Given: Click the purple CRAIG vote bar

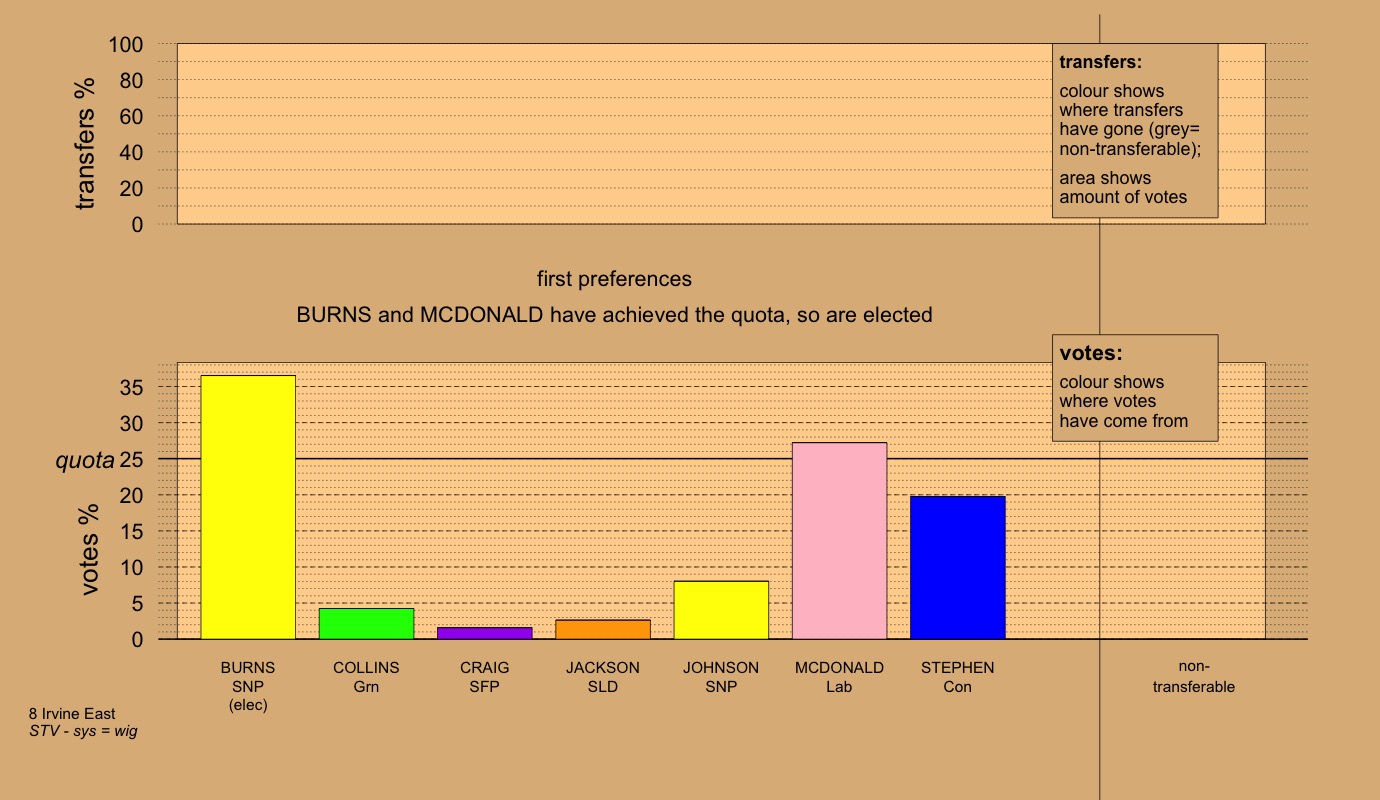Looking at the screenshot, I should (485, 633).
